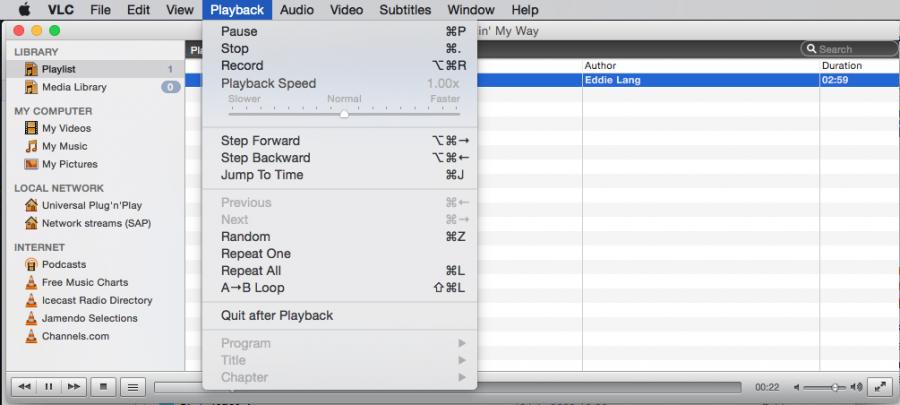
Task: Expand the Chapter submenu arrow
Action: [x=461, y=377]
